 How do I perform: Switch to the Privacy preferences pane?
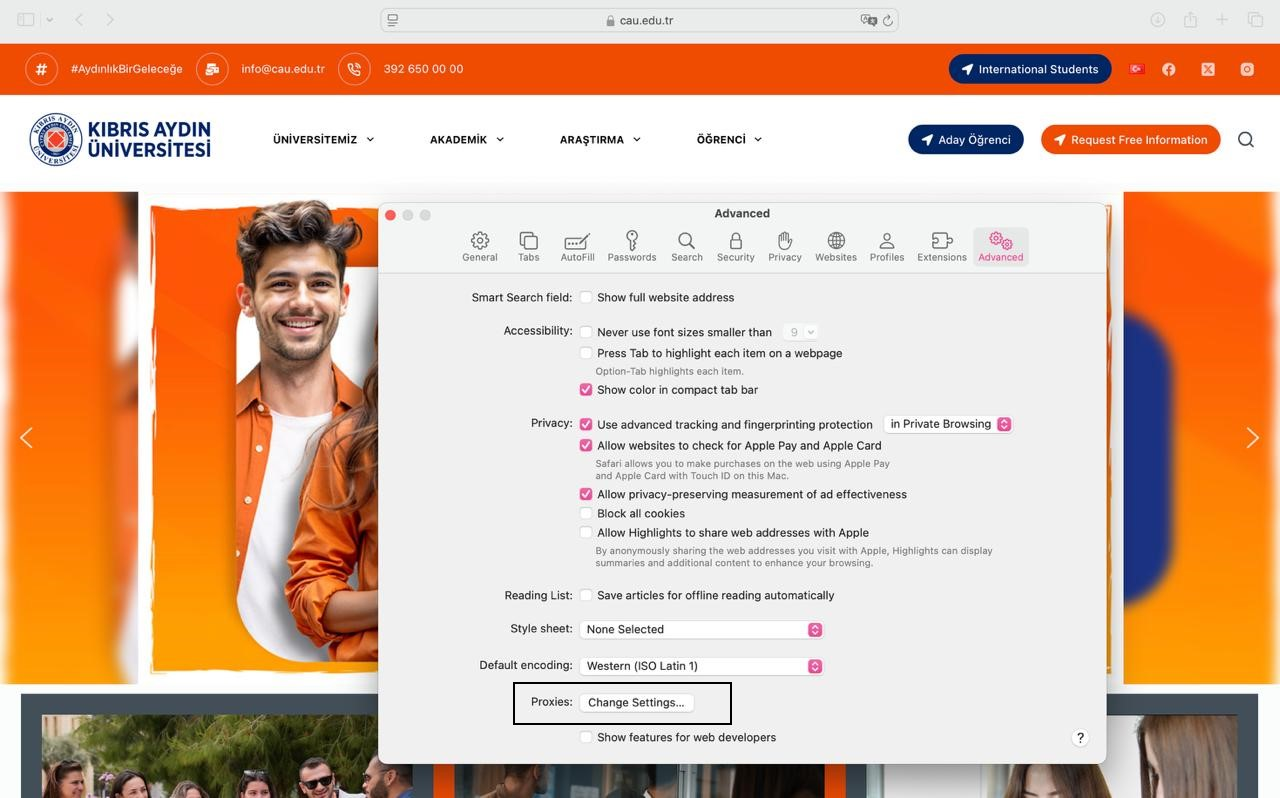coord(784,246)
